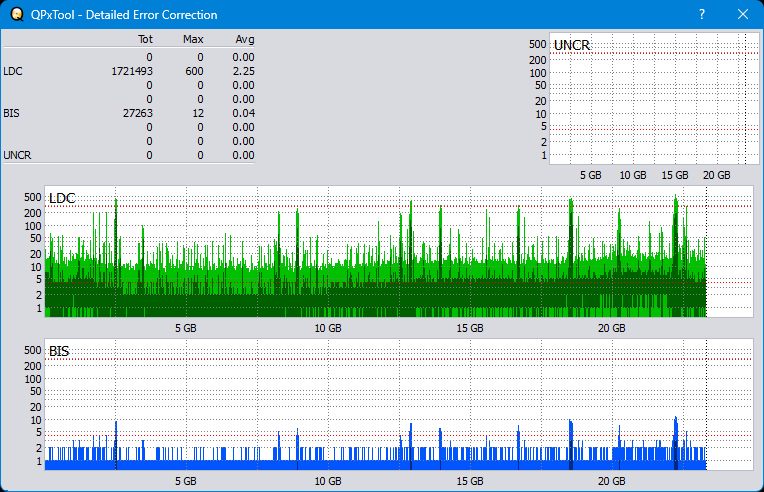Screen dimensions: 764x492
Task: Select the BIS row label in statistics table
Action: [x=11, y=113]
